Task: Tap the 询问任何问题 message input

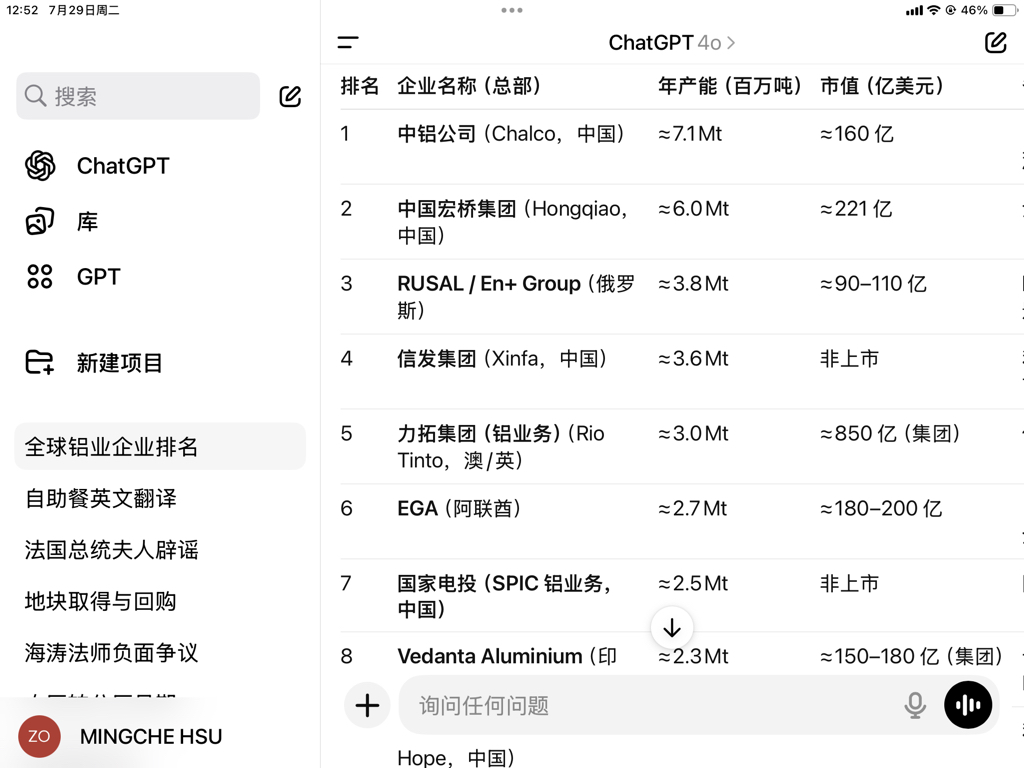Action: pyautogui.click(x=660, y=705)
